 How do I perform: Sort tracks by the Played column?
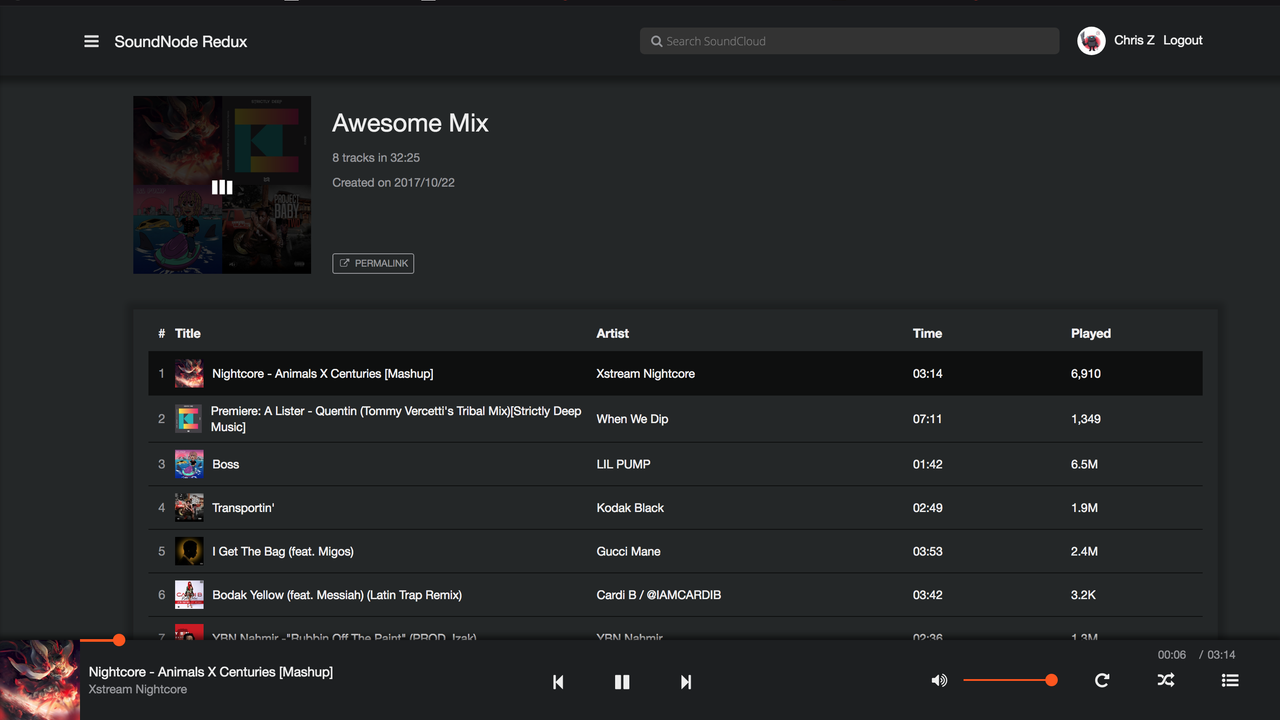coord(1090,333)
